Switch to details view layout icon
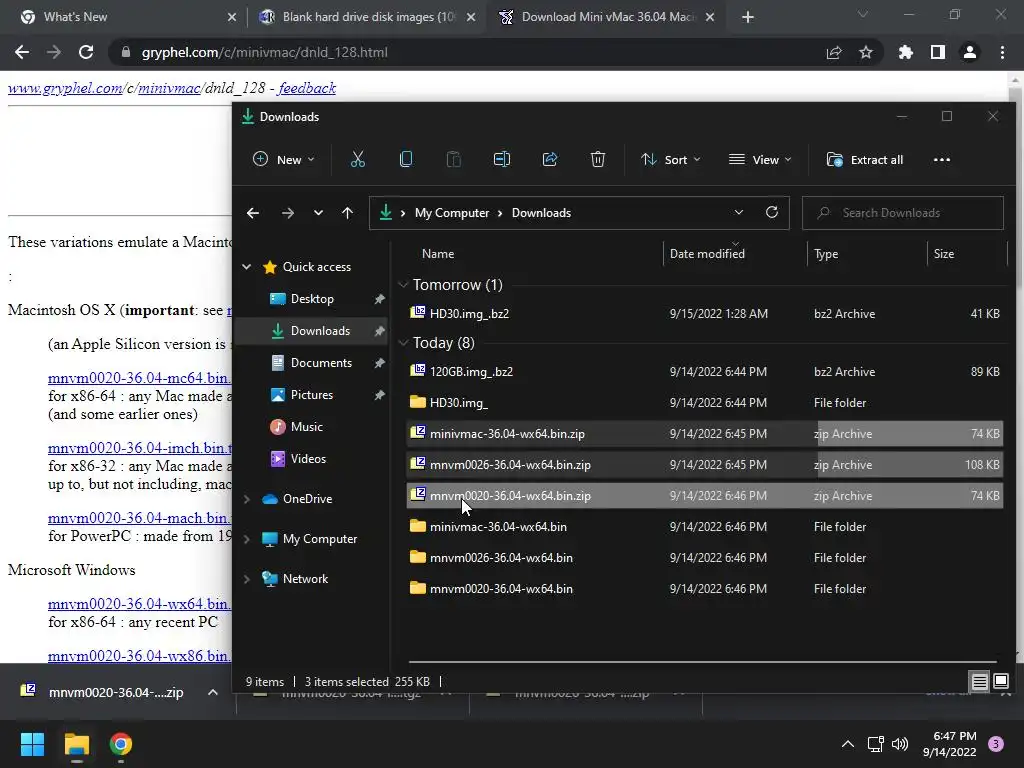The width and height of the screenshot is (1024, 768). 979,682
